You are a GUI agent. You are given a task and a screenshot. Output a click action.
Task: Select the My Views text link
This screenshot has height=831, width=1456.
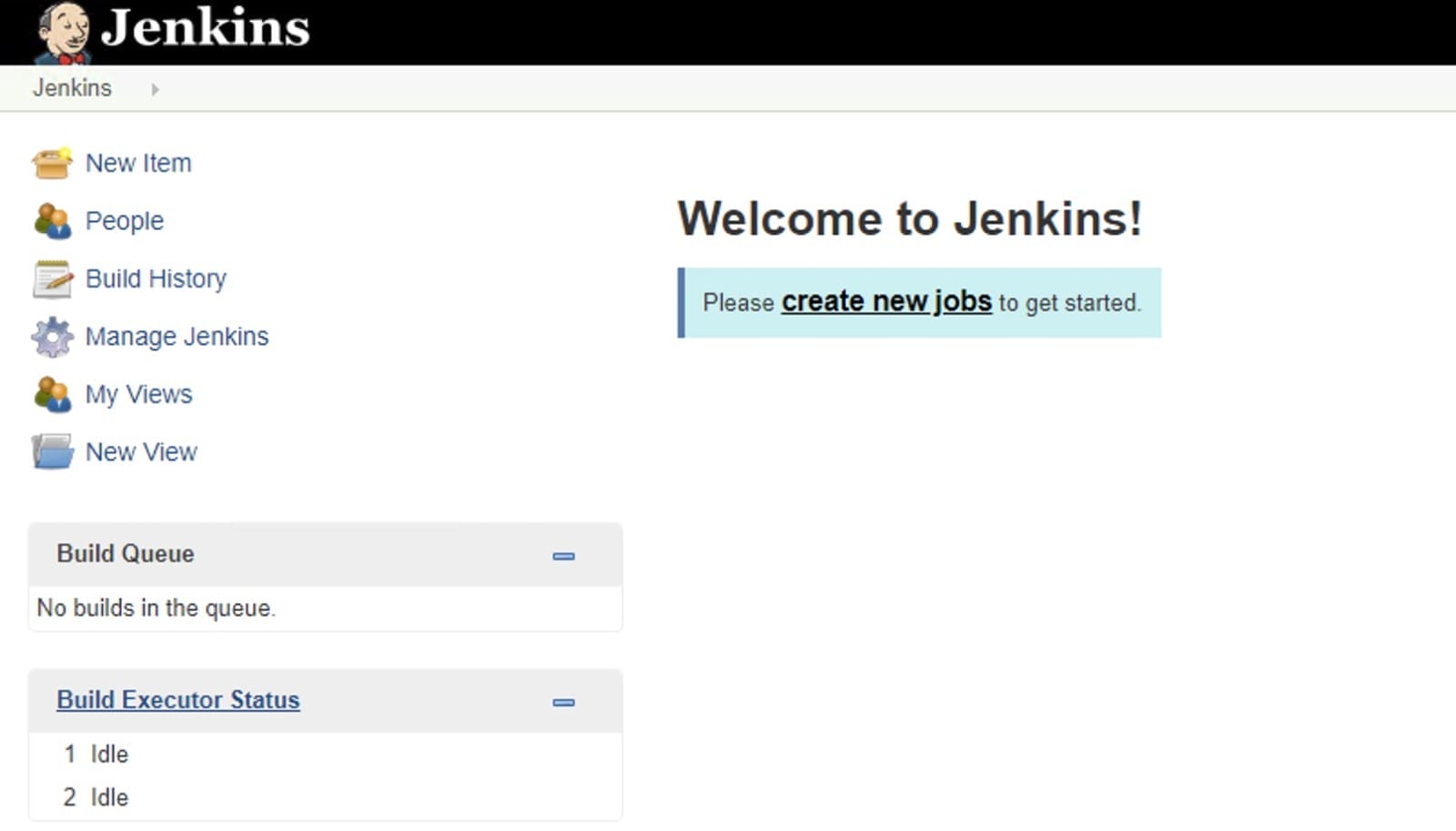pyautogui.click(x=138, y=395)
